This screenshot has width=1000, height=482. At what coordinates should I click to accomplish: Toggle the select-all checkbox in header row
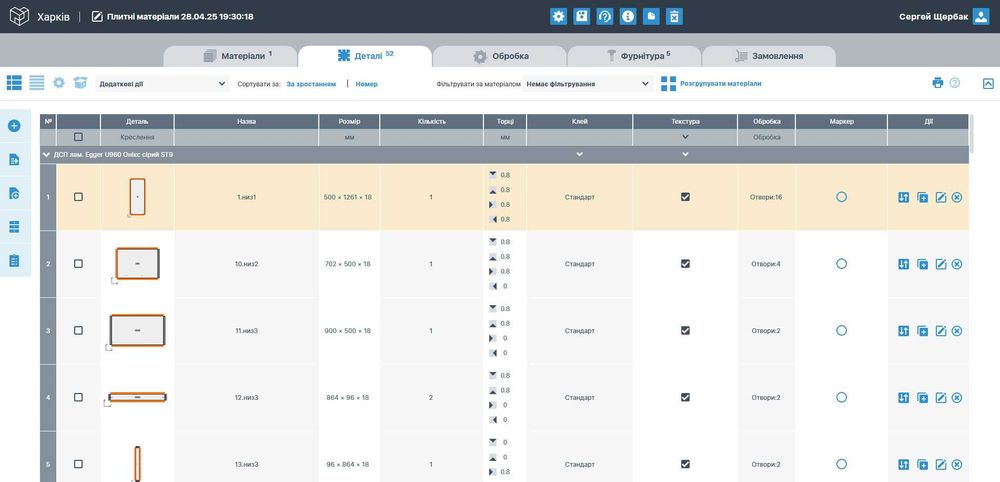tap(78, 136)
